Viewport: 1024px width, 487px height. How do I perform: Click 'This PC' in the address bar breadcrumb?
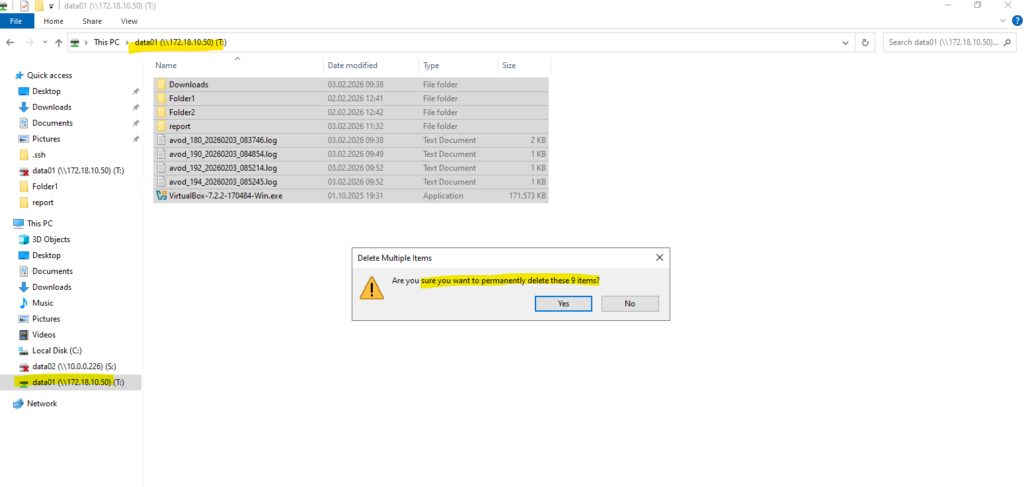tap(106, 42)
